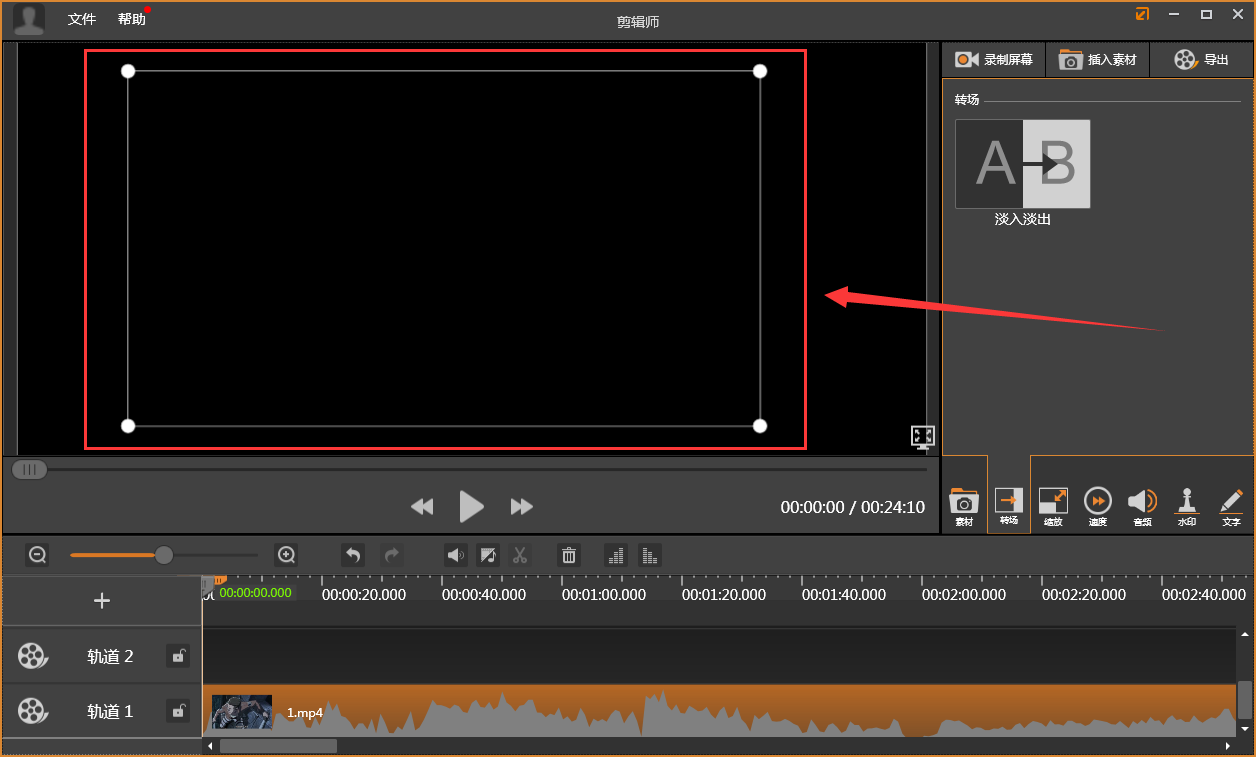Click the 00:01:00.000 ruler mark
Viewport: 1256px width, 757px height.
pos(604,594)
